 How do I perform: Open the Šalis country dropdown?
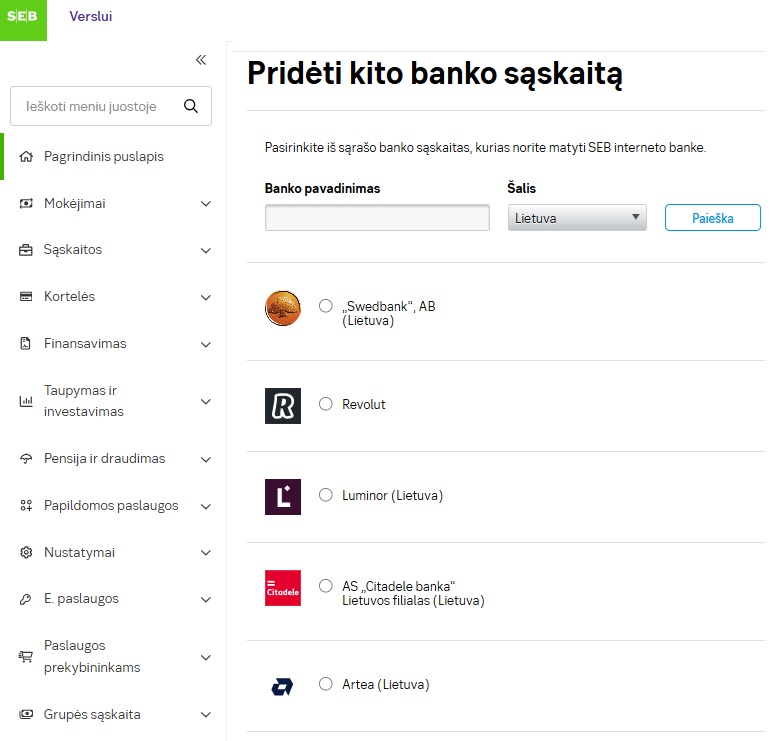point(577,218)
